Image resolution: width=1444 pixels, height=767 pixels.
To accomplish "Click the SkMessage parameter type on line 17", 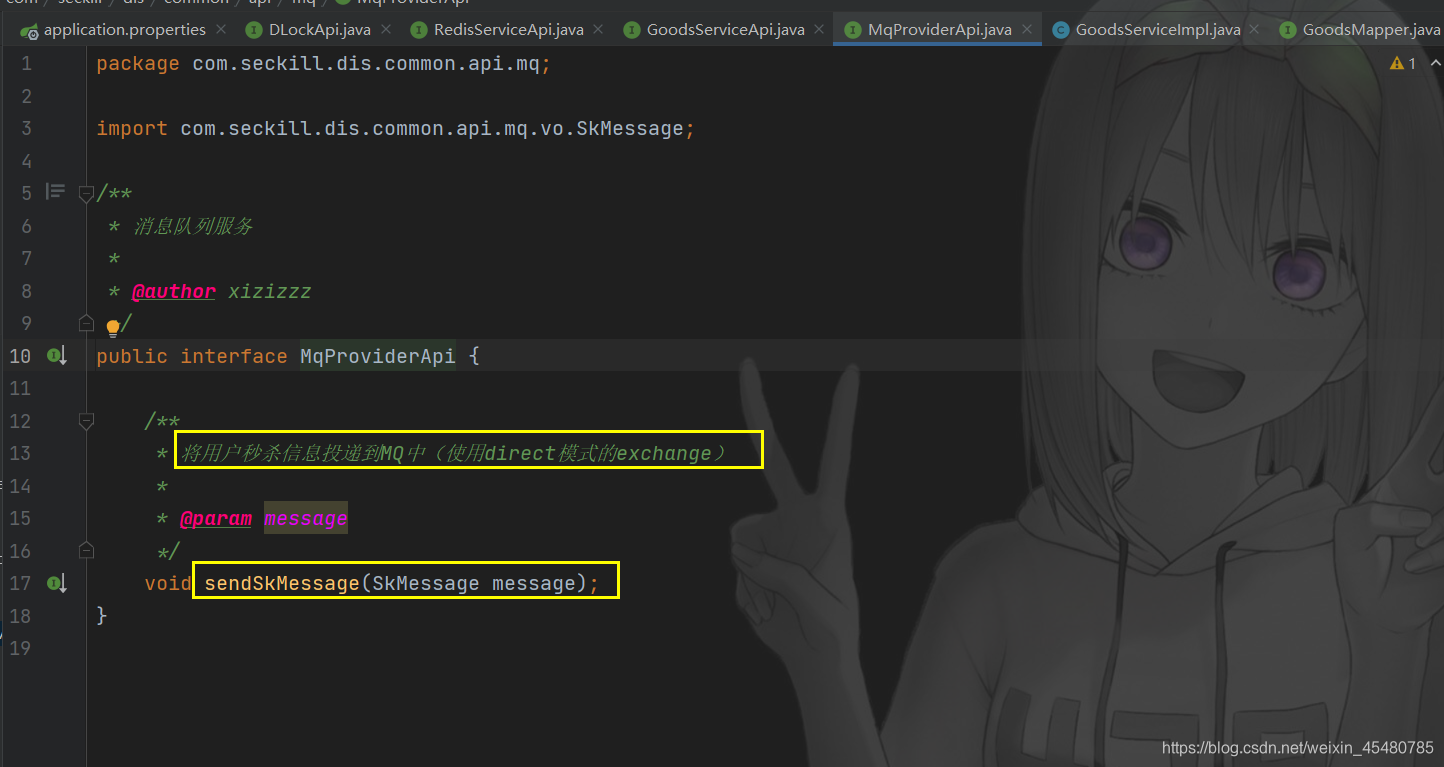I will pos(426,583).
